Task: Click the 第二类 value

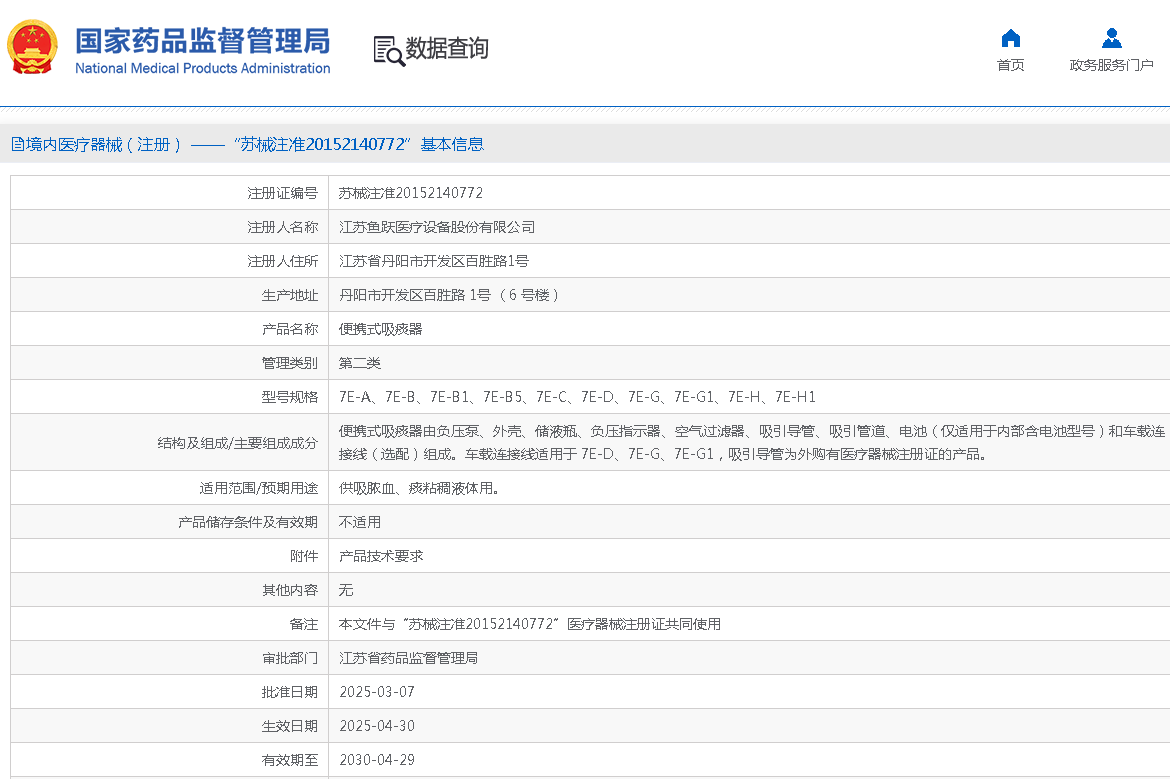Action: click(360, 363)
